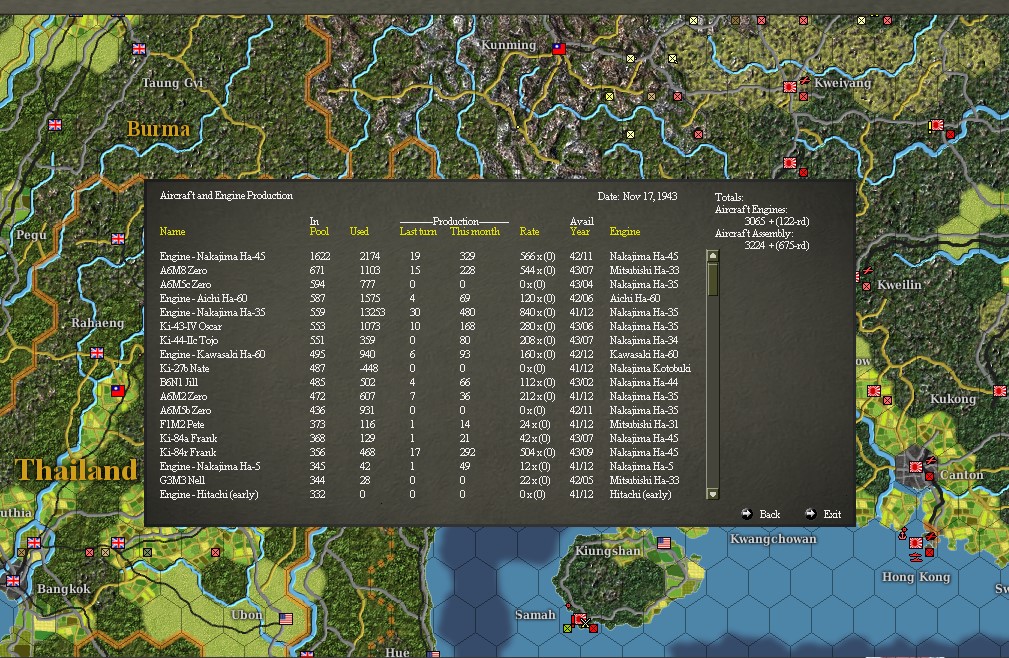Select the A6M2 Zero row

(426, 396)
